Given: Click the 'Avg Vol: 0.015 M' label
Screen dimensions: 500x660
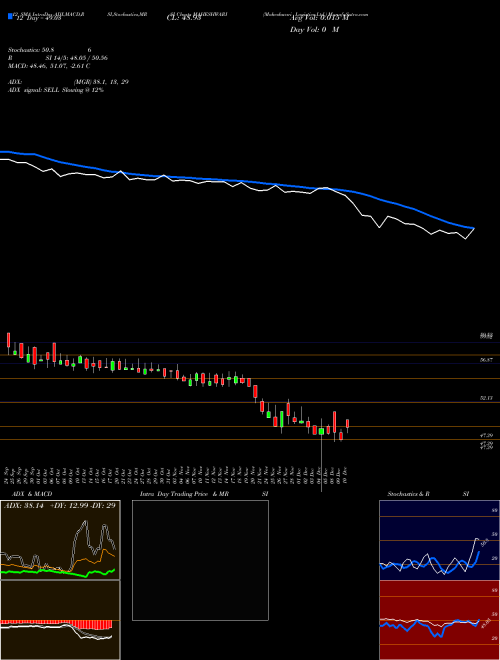Looking at the screenshot, I should coord(319,18).
